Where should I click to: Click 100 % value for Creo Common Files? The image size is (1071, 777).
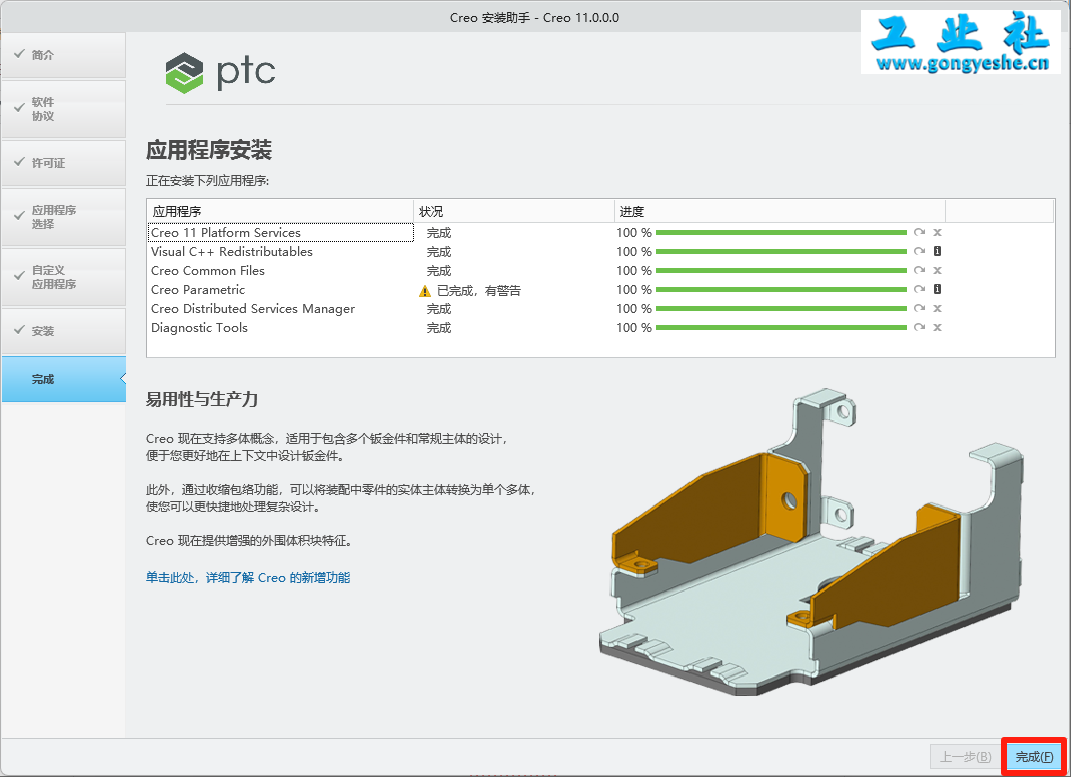pyautogui.click(x=634, y=271)
